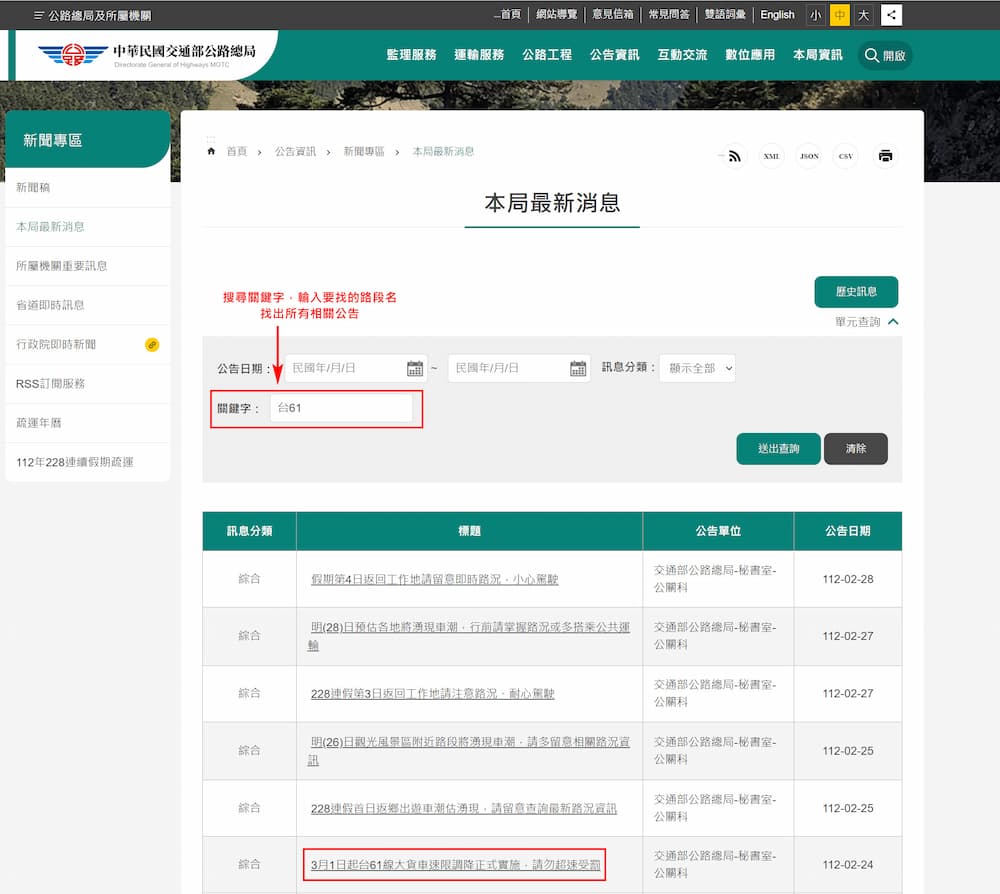This screenshot has height=894, width=1000.
Task: Open article 明(26)日觀光風景區附近路段
Action: pyautogui.click(x=469, y=751)
